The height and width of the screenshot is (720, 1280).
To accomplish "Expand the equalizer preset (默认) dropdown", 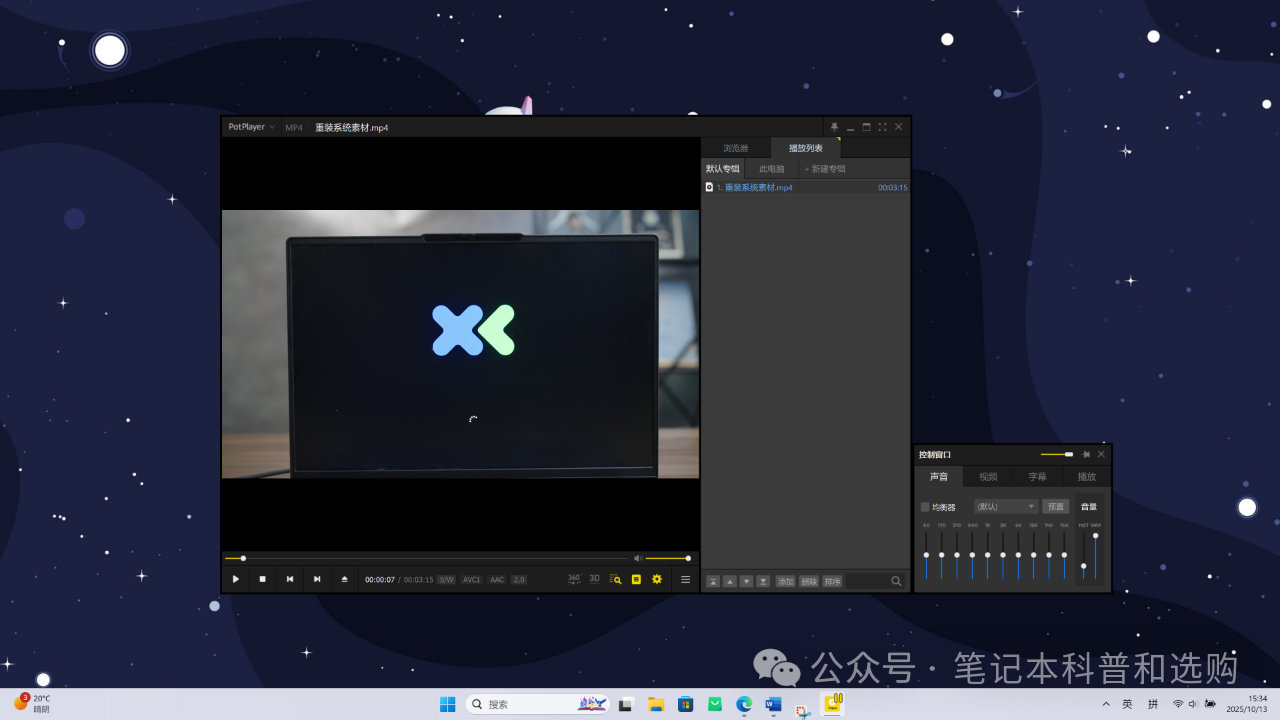I will point(1006,506).
